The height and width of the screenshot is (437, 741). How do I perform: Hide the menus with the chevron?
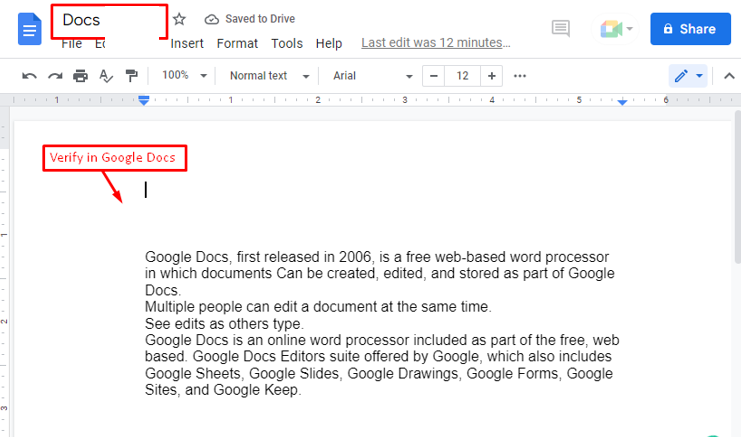[x=729, y=76]
